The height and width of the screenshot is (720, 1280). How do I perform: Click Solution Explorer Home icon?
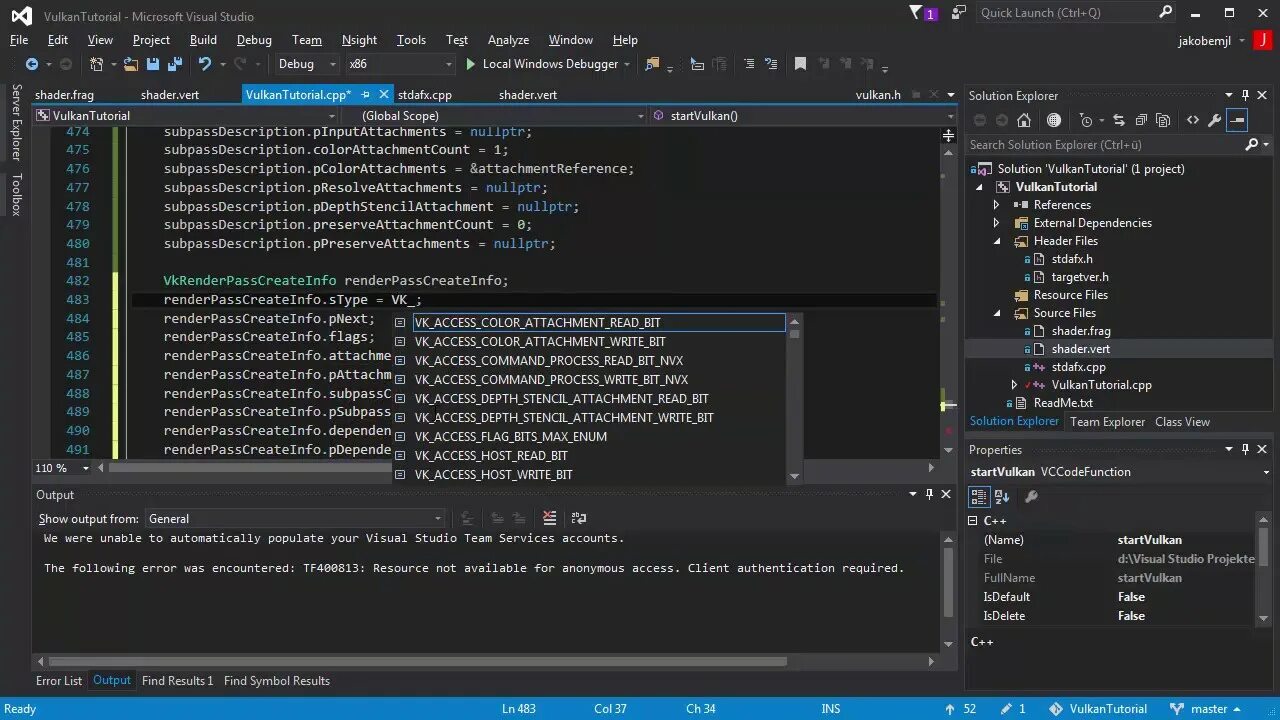pos(1024,120)
